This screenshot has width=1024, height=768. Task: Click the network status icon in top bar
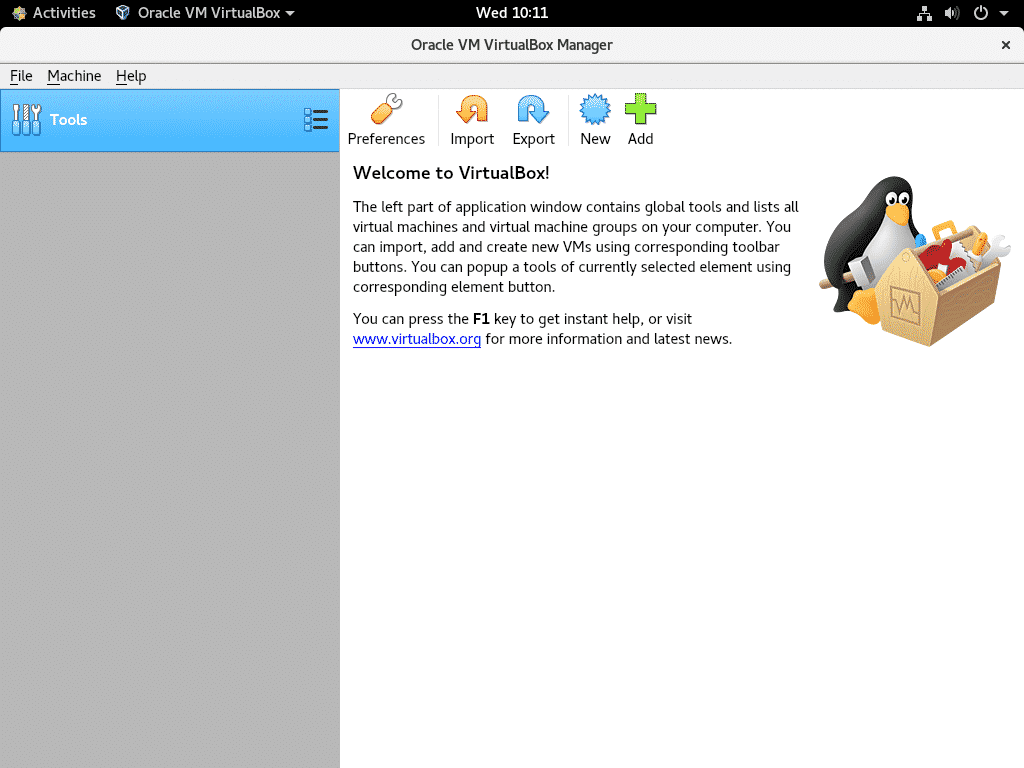(924, 13)
